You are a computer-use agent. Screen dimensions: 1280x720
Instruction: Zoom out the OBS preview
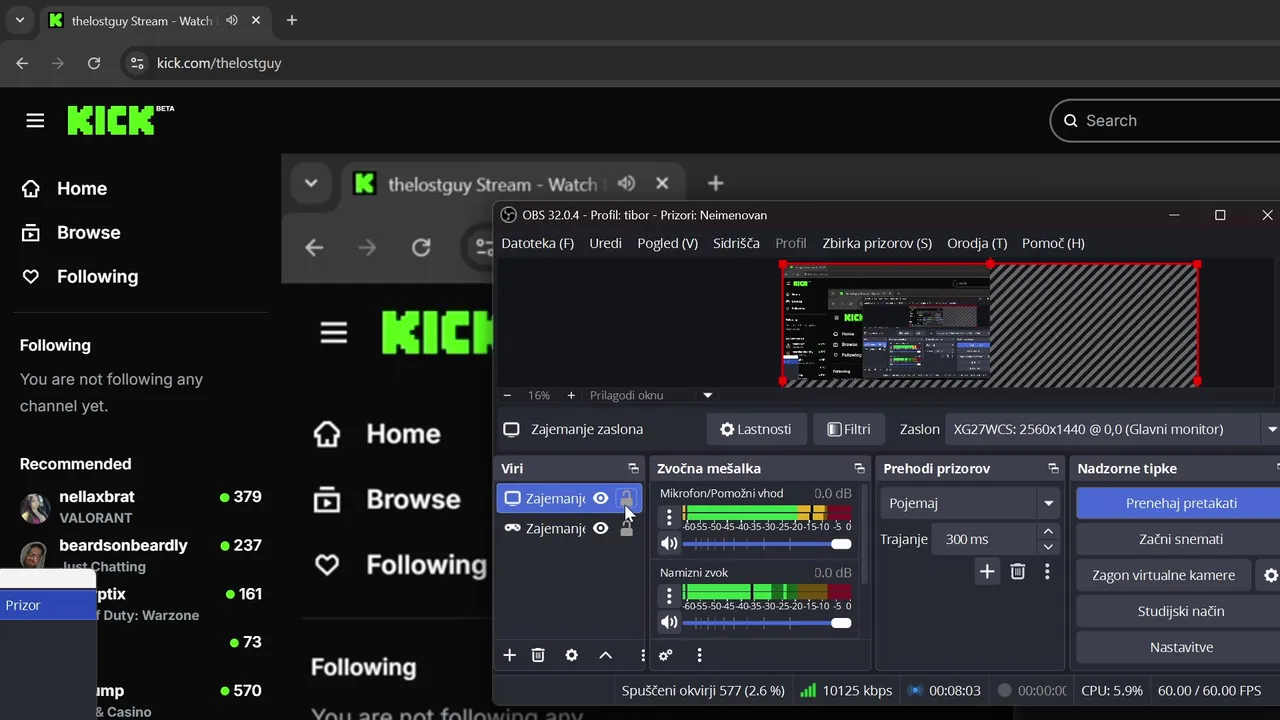tap(507, 395)
